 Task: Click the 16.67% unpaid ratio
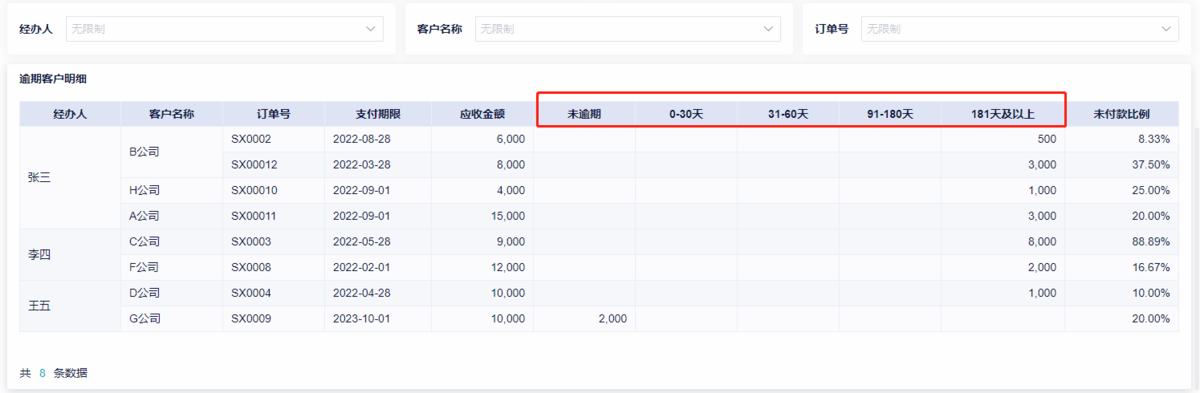coord(1151,267)
